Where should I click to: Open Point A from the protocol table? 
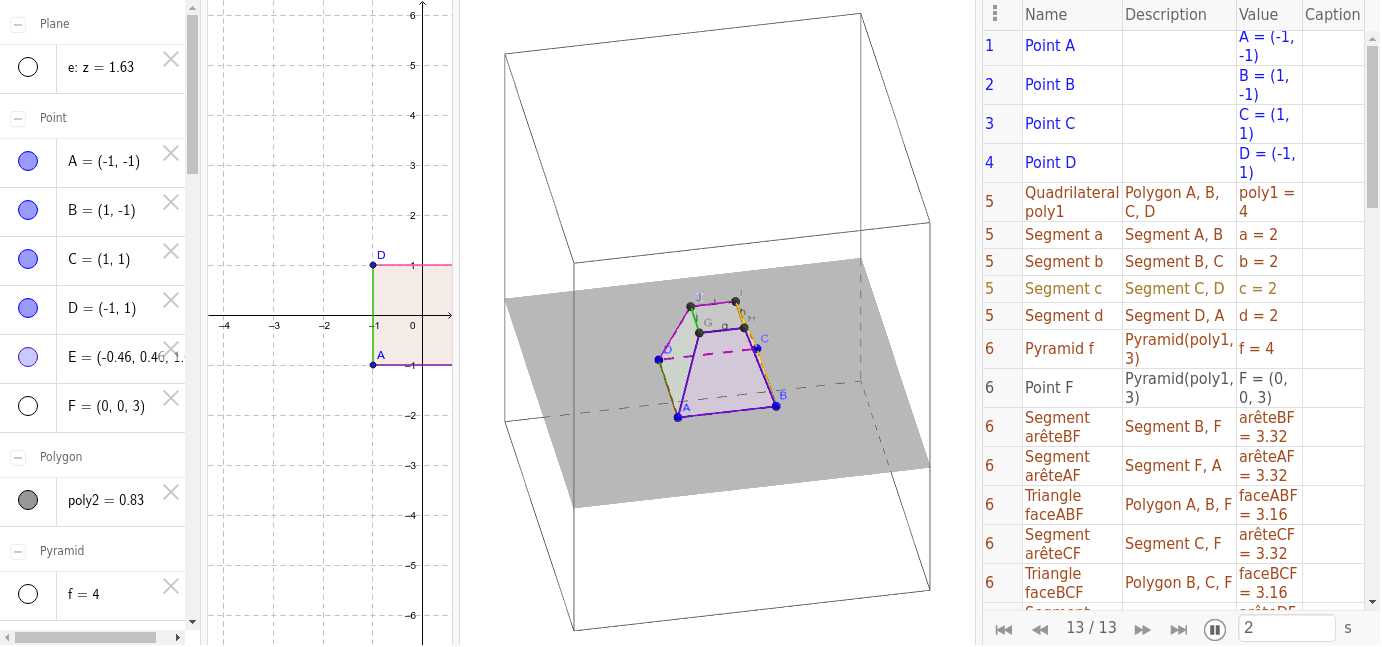(x=1050, y=45)
